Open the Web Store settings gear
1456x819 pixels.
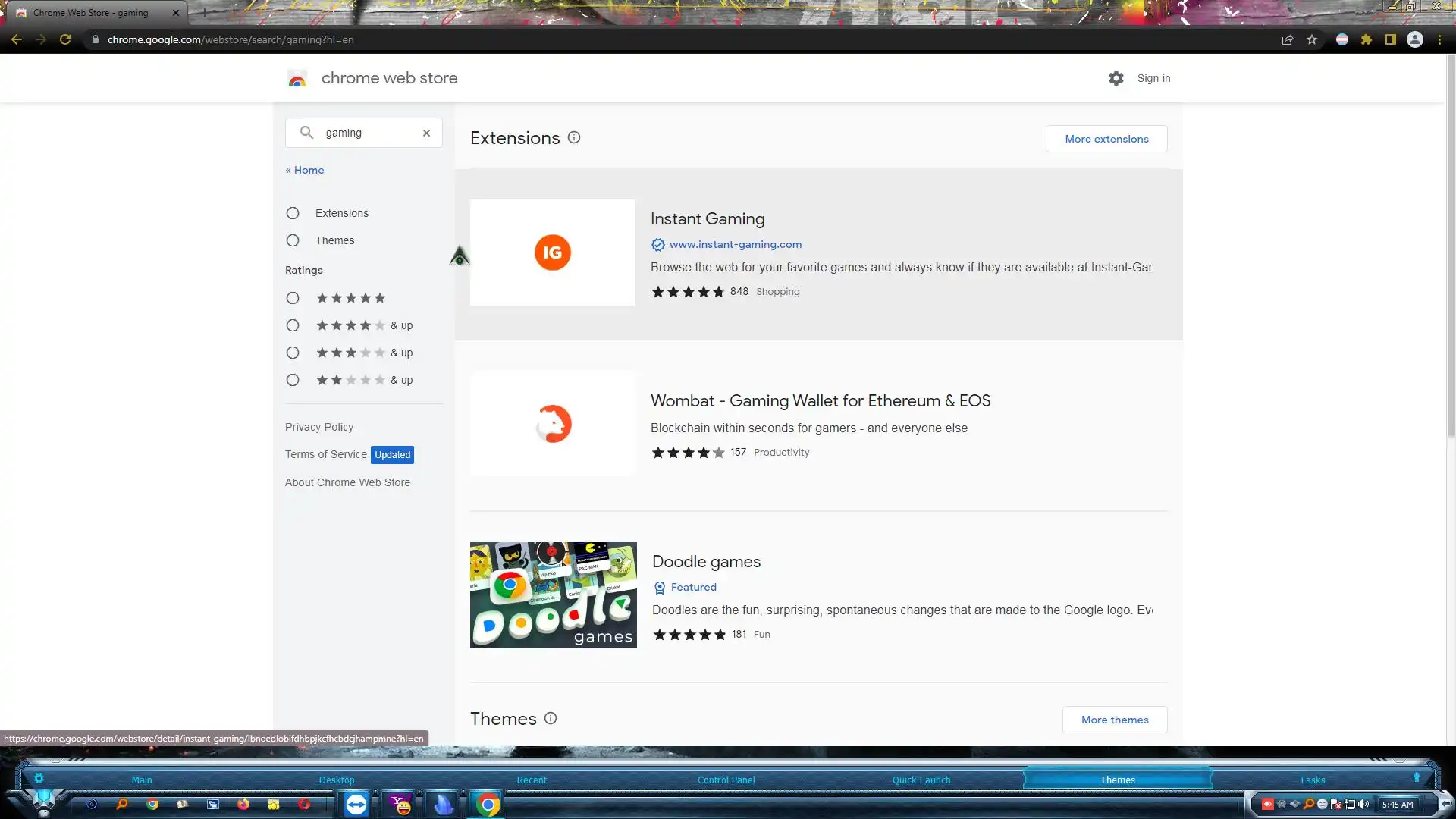click(x=1116, y=78)
